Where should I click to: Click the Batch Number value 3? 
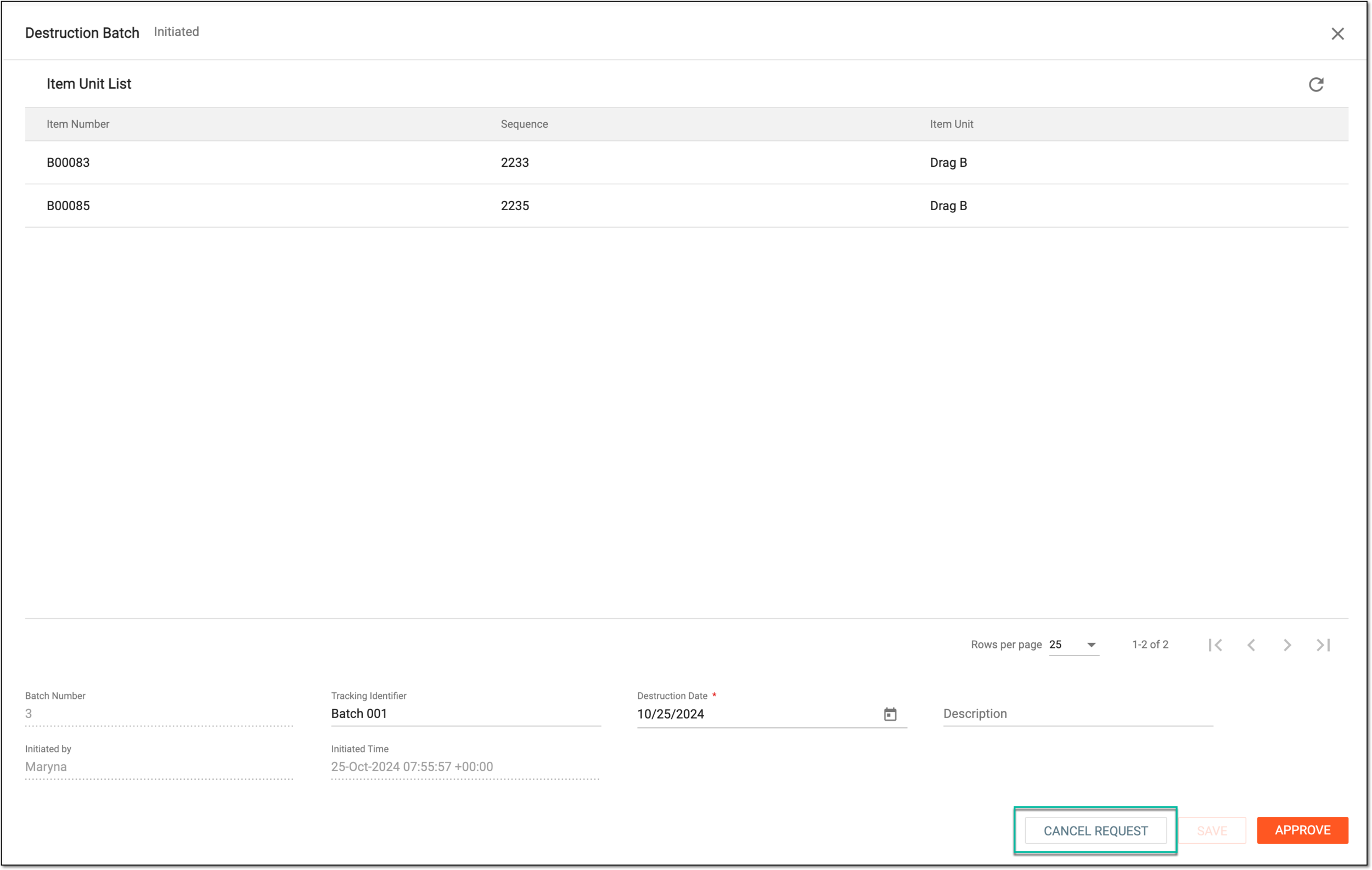pos(29,714)
